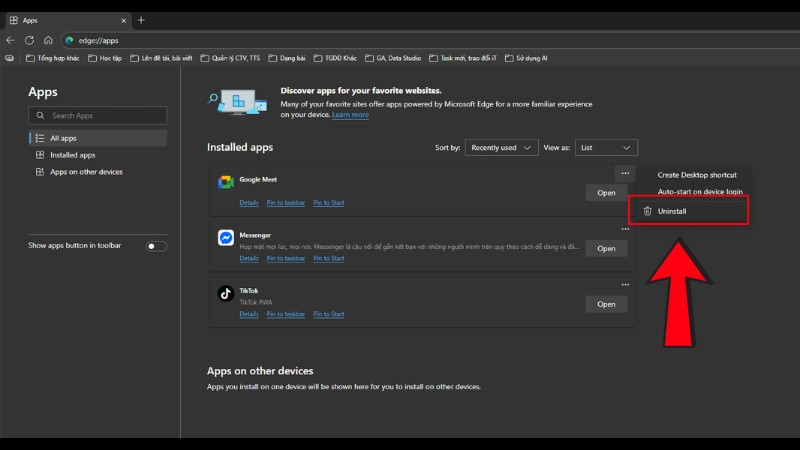Pin Google Meet to taskbar
Viewport: 800px width, 450px height.
286,203
